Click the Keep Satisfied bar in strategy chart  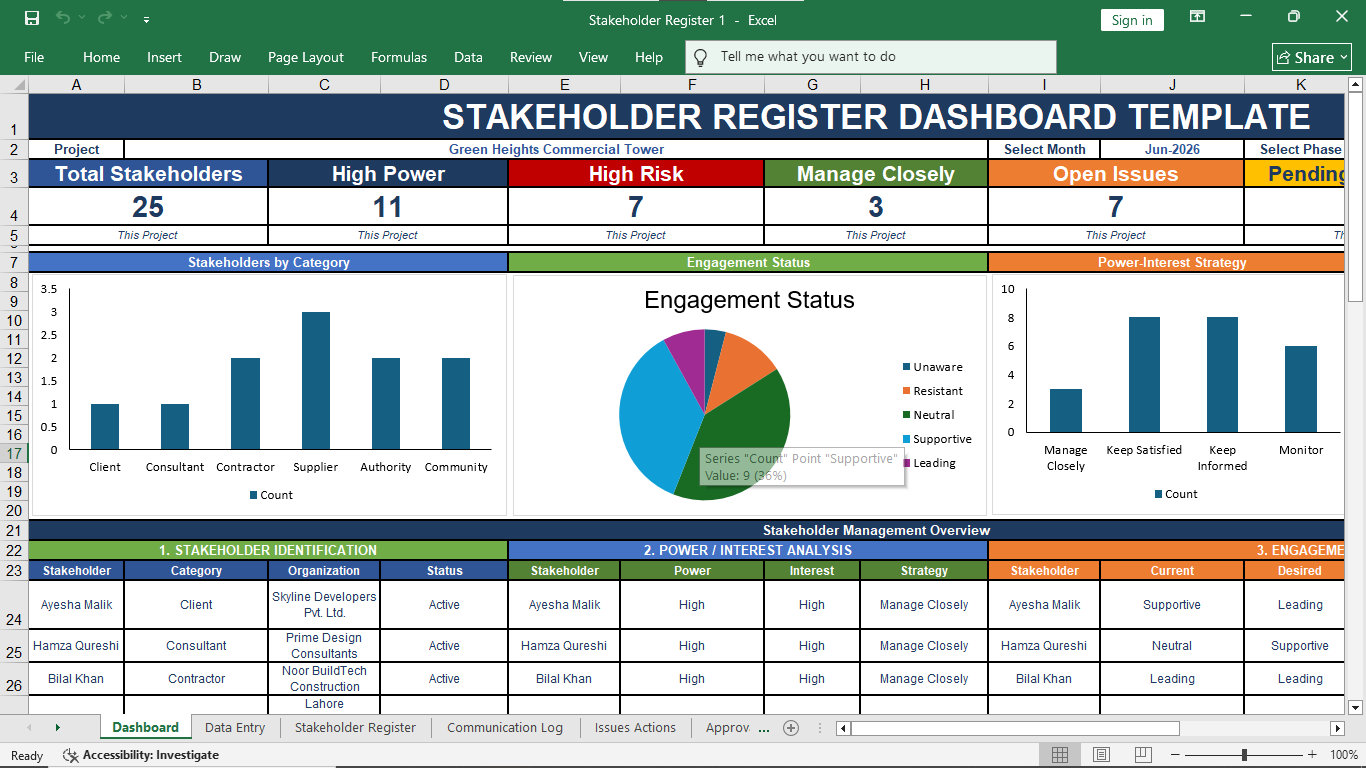point(1144,375)
